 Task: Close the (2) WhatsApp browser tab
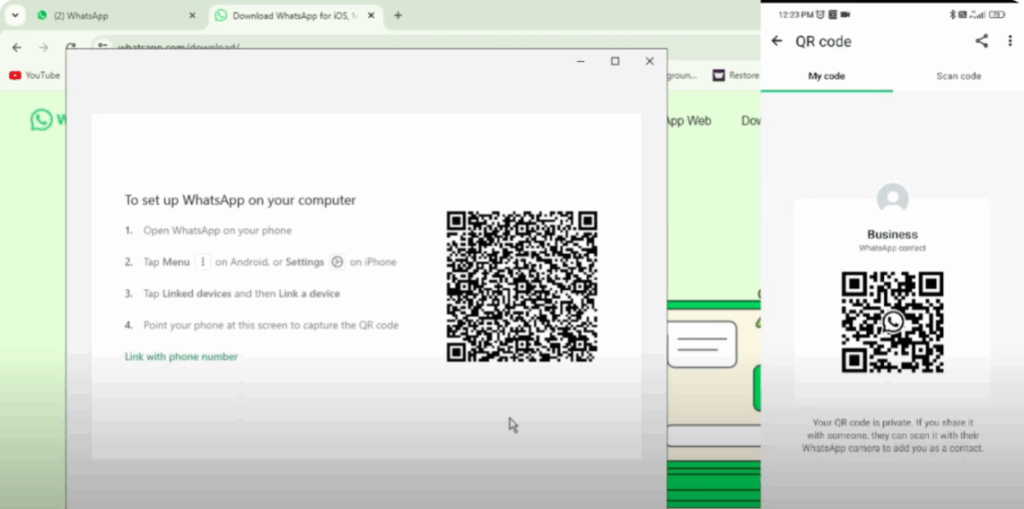click(192, 16)
